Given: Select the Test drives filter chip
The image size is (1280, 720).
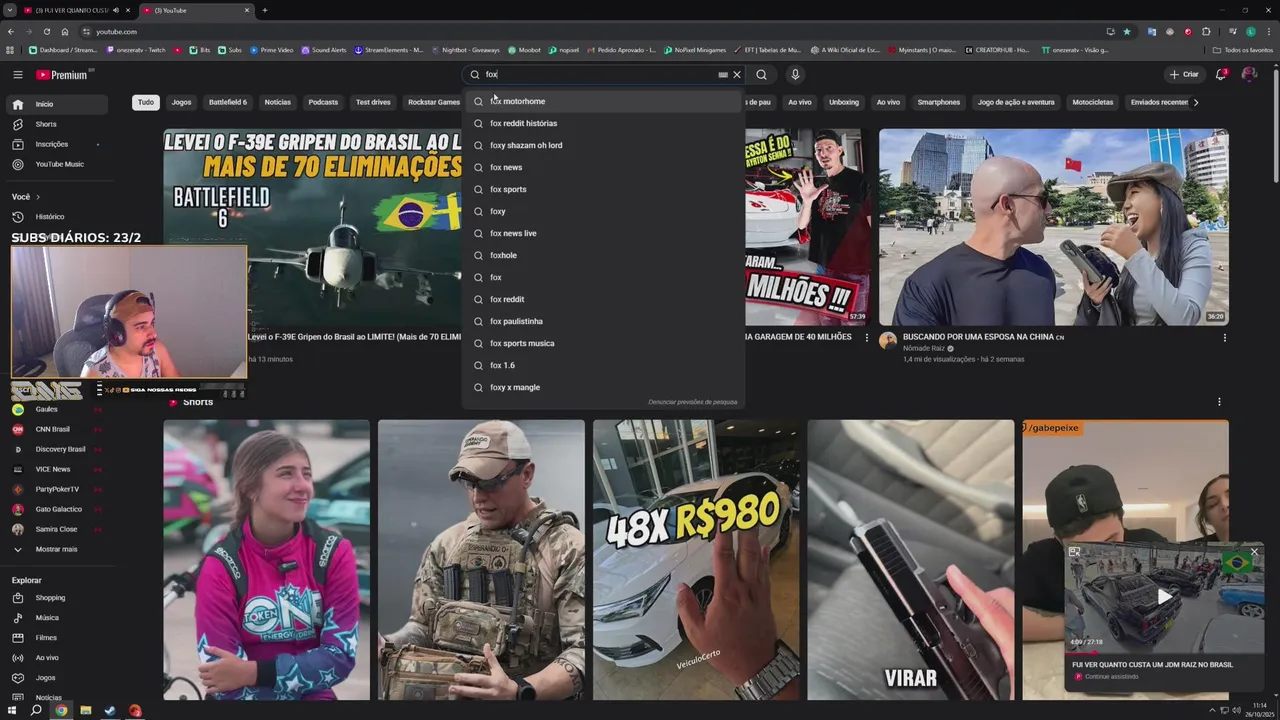Looking at the screenshot, I should tap(373, 102).
